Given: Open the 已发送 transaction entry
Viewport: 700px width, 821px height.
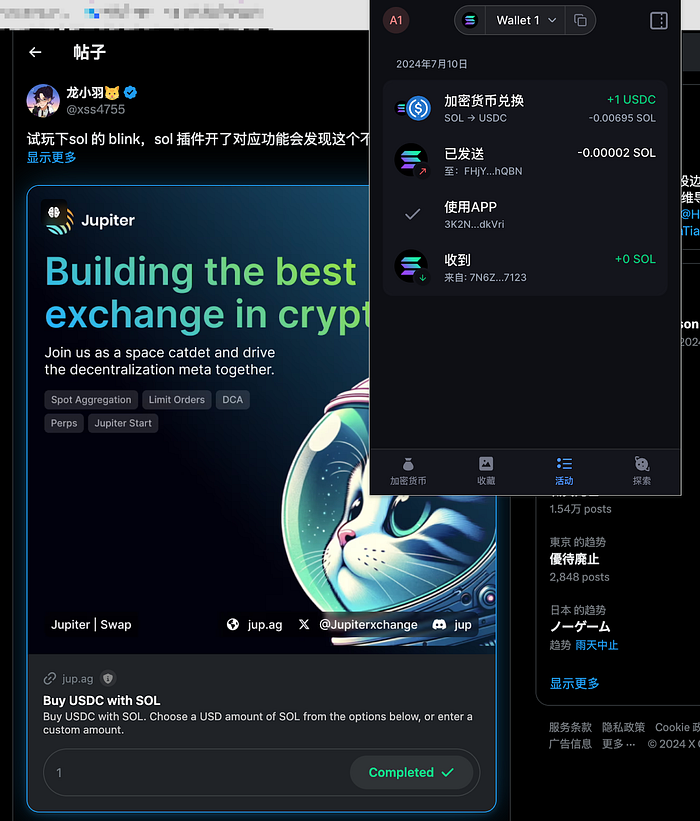Looking at the screenshot, I should (525, 161).
